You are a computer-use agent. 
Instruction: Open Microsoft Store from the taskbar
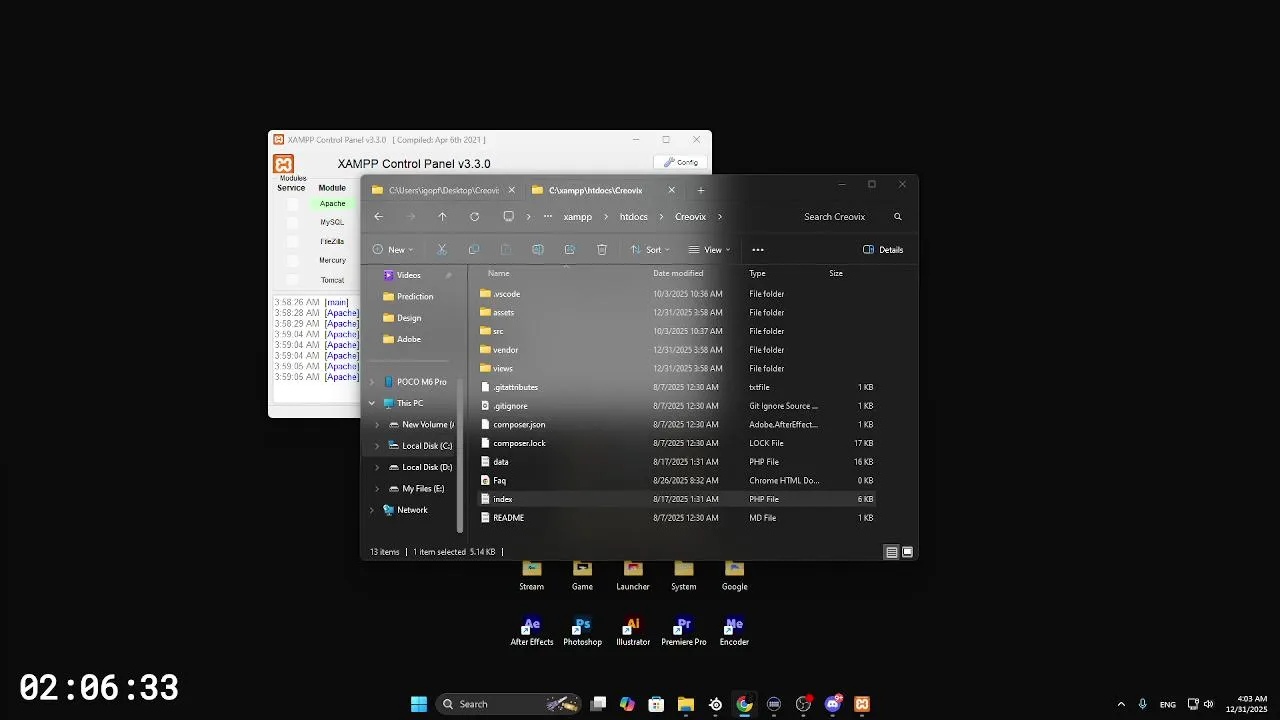656,704
